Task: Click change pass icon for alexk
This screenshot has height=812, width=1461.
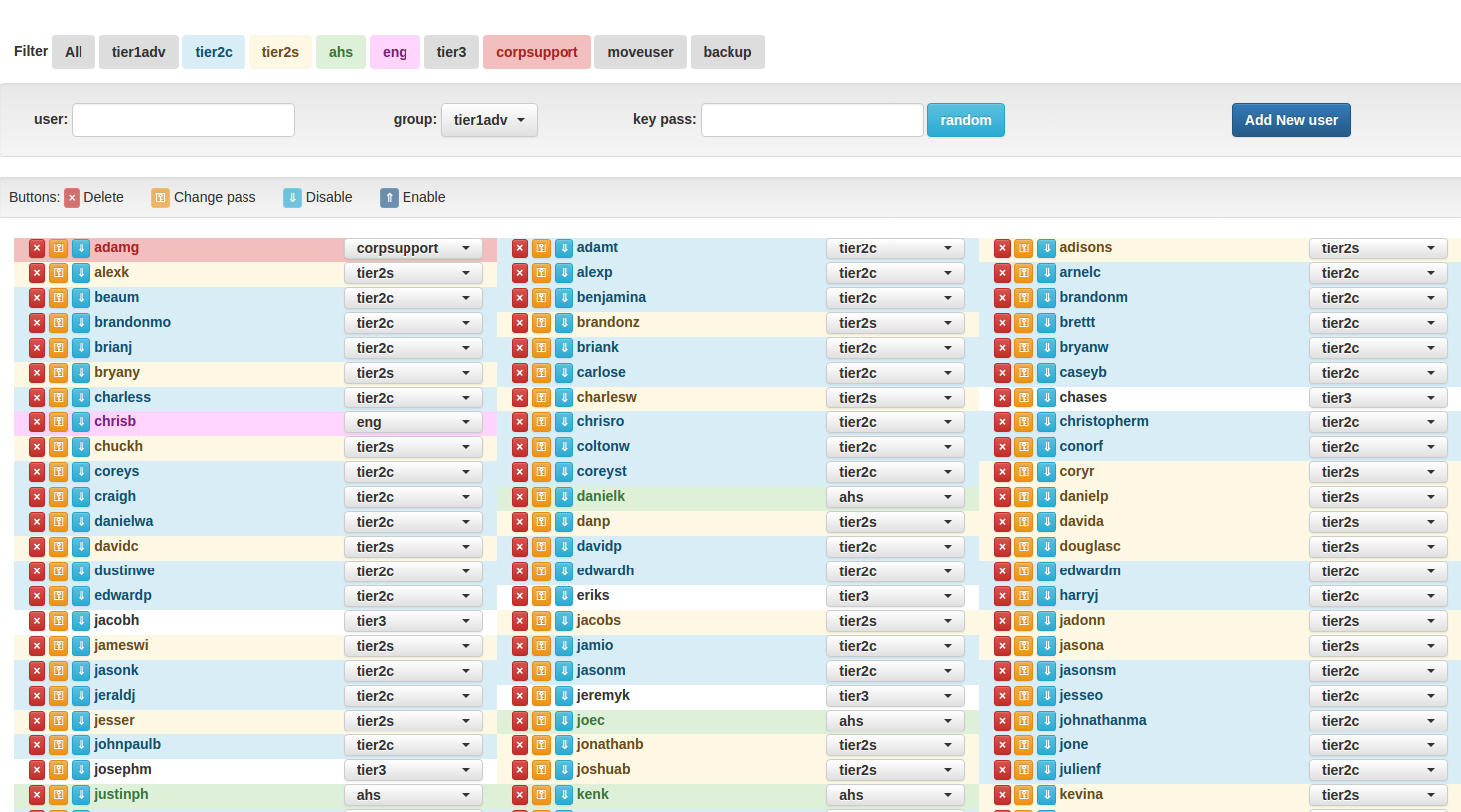Action: click(59, 273)
